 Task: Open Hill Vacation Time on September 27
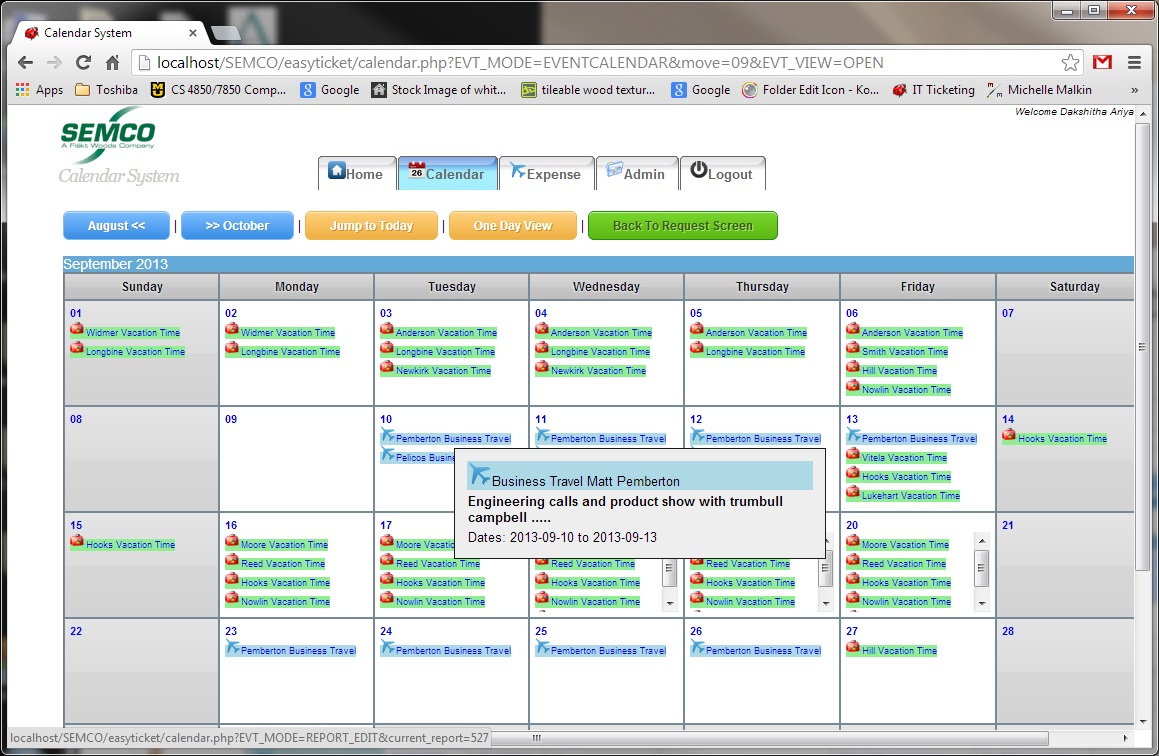899,651
